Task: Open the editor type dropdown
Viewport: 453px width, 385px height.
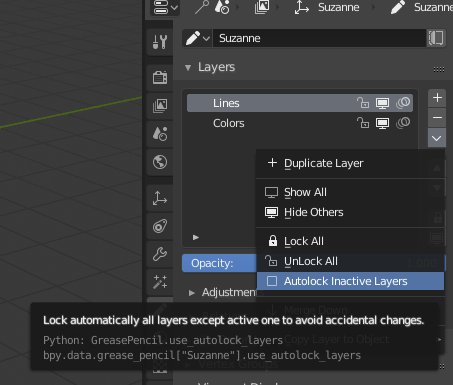Action: pos(166,7)
